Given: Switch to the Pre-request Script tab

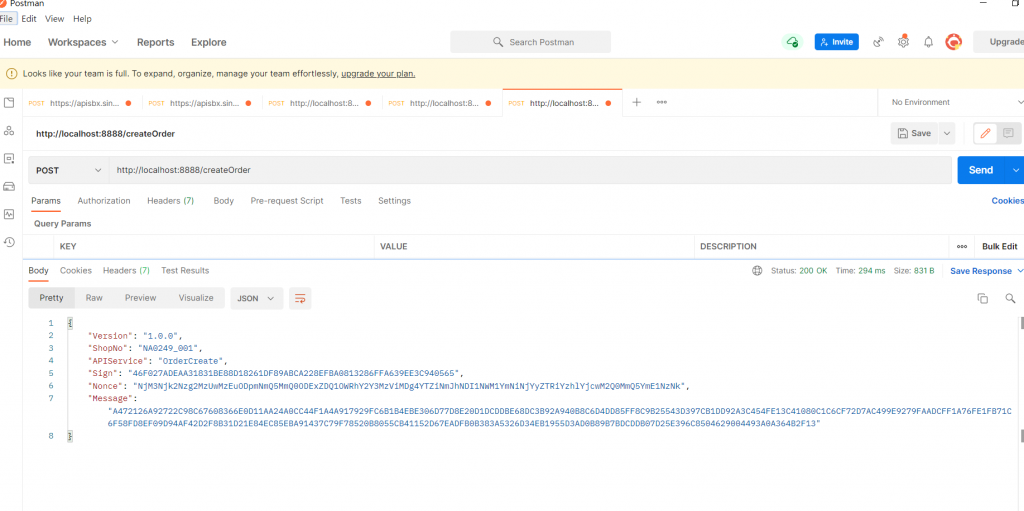Looking at the screenshot, I should [x=287, y=201].
